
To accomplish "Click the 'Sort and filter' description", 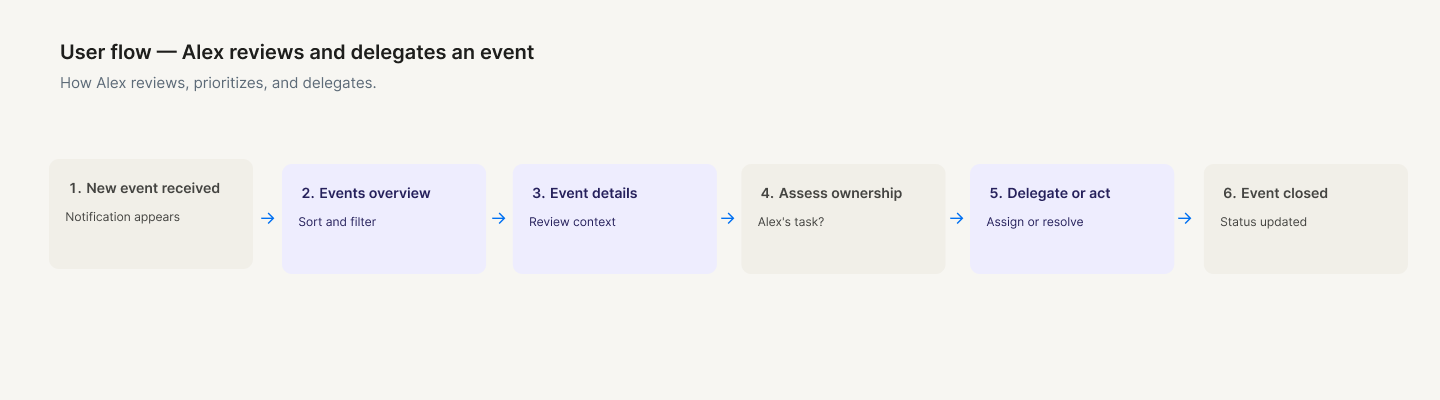I will click(x=337, y=222).
